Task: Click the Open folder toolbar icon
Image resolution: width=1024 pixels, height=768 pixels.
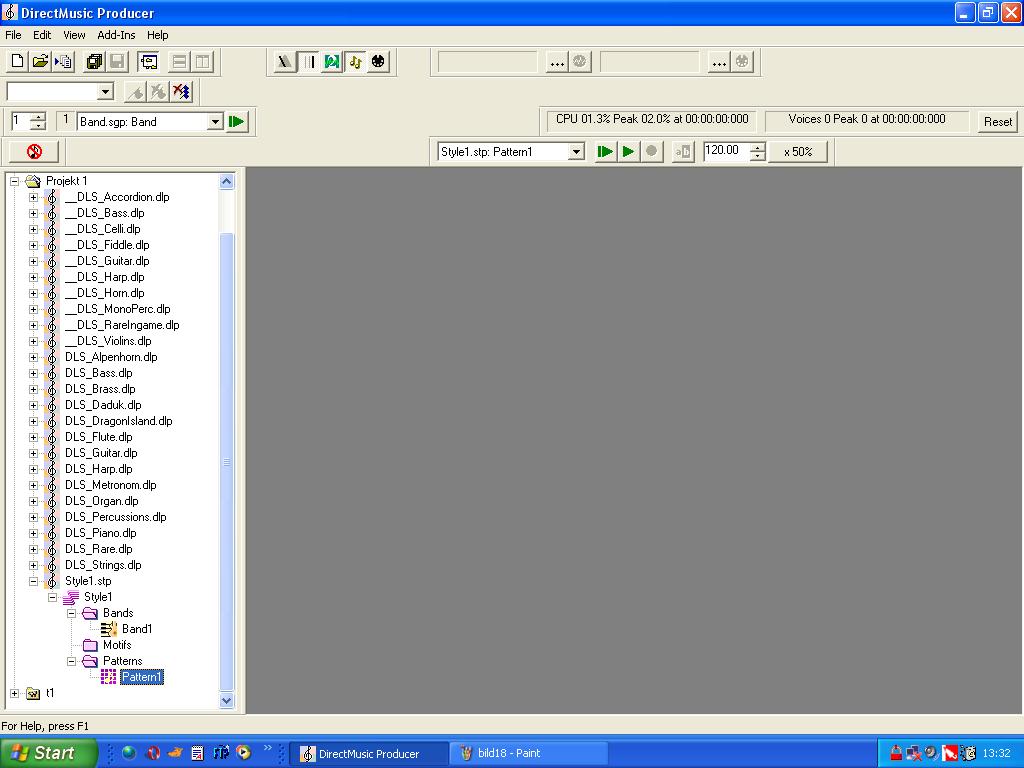Action: (x=40, y=62)
